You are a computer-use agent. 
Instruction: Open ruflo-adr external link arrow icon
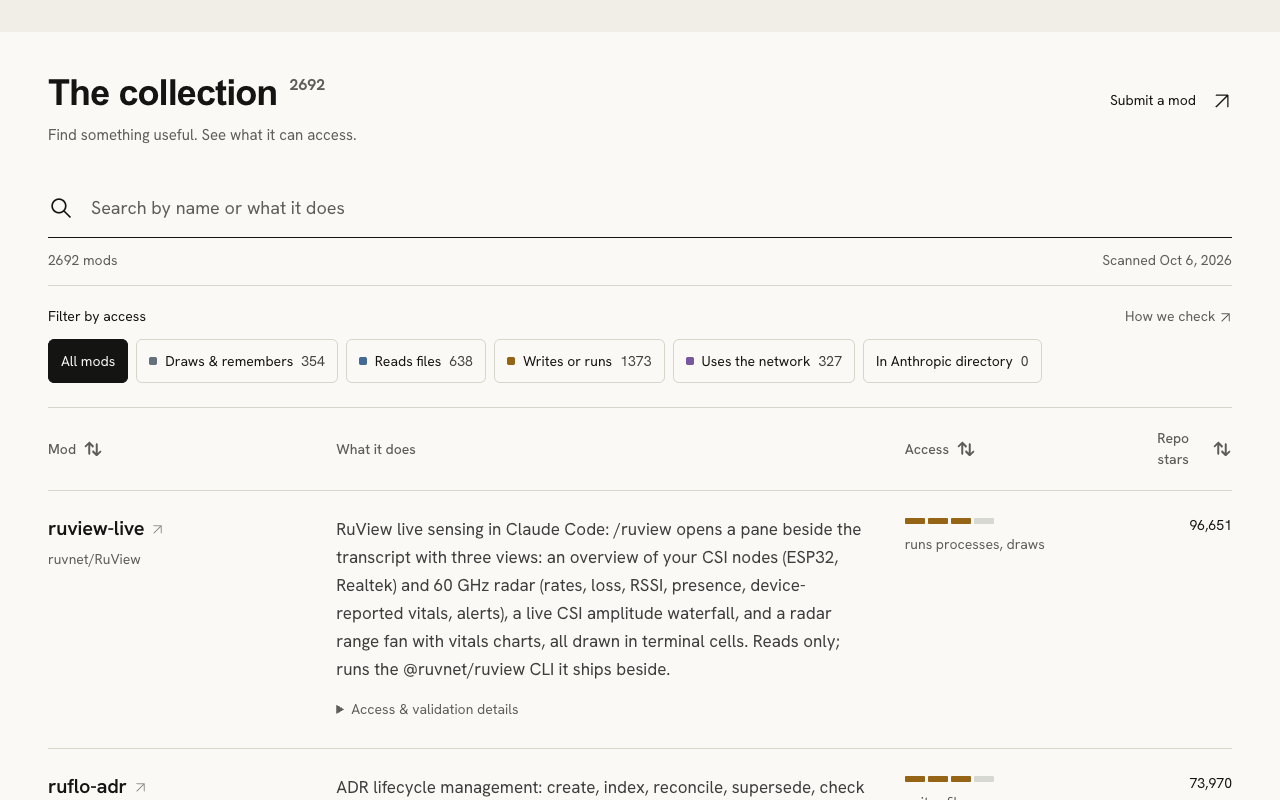140,788
